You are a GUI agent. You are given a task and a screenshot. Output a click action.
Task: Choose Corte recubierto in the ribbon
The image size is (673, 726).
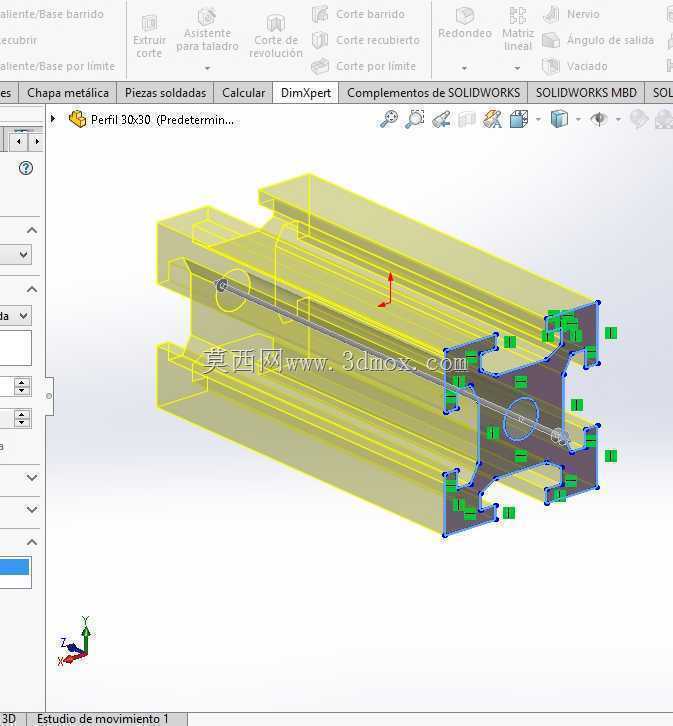(x=366, y=40)
